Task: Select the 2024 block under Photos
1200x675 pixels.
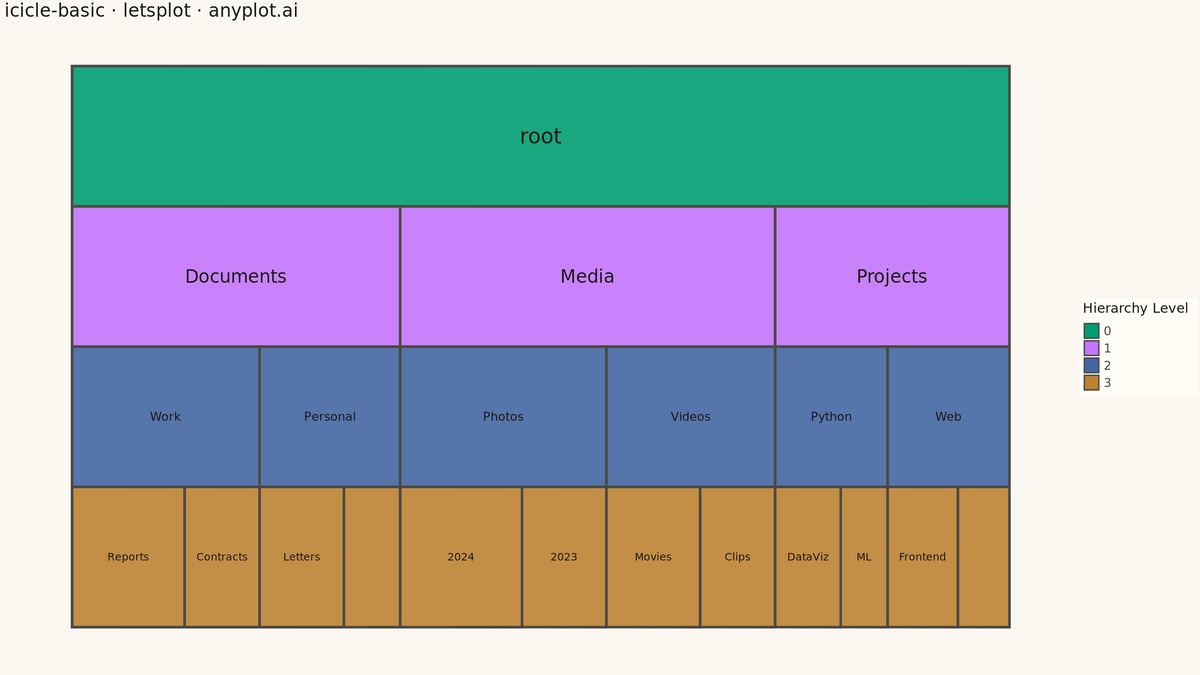Action: coord(461,557)
